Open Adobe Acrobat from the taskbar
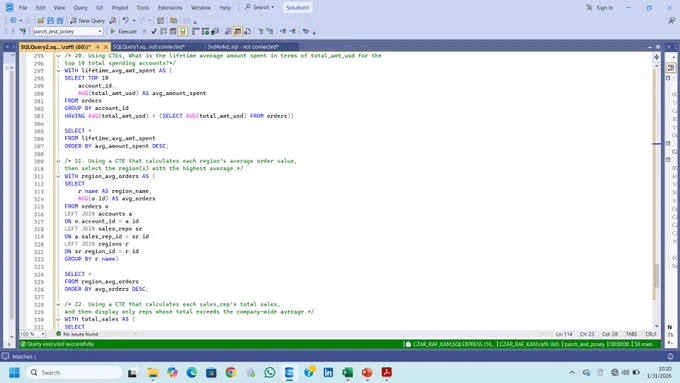This screenshot has height=383, width=680. 386,373
